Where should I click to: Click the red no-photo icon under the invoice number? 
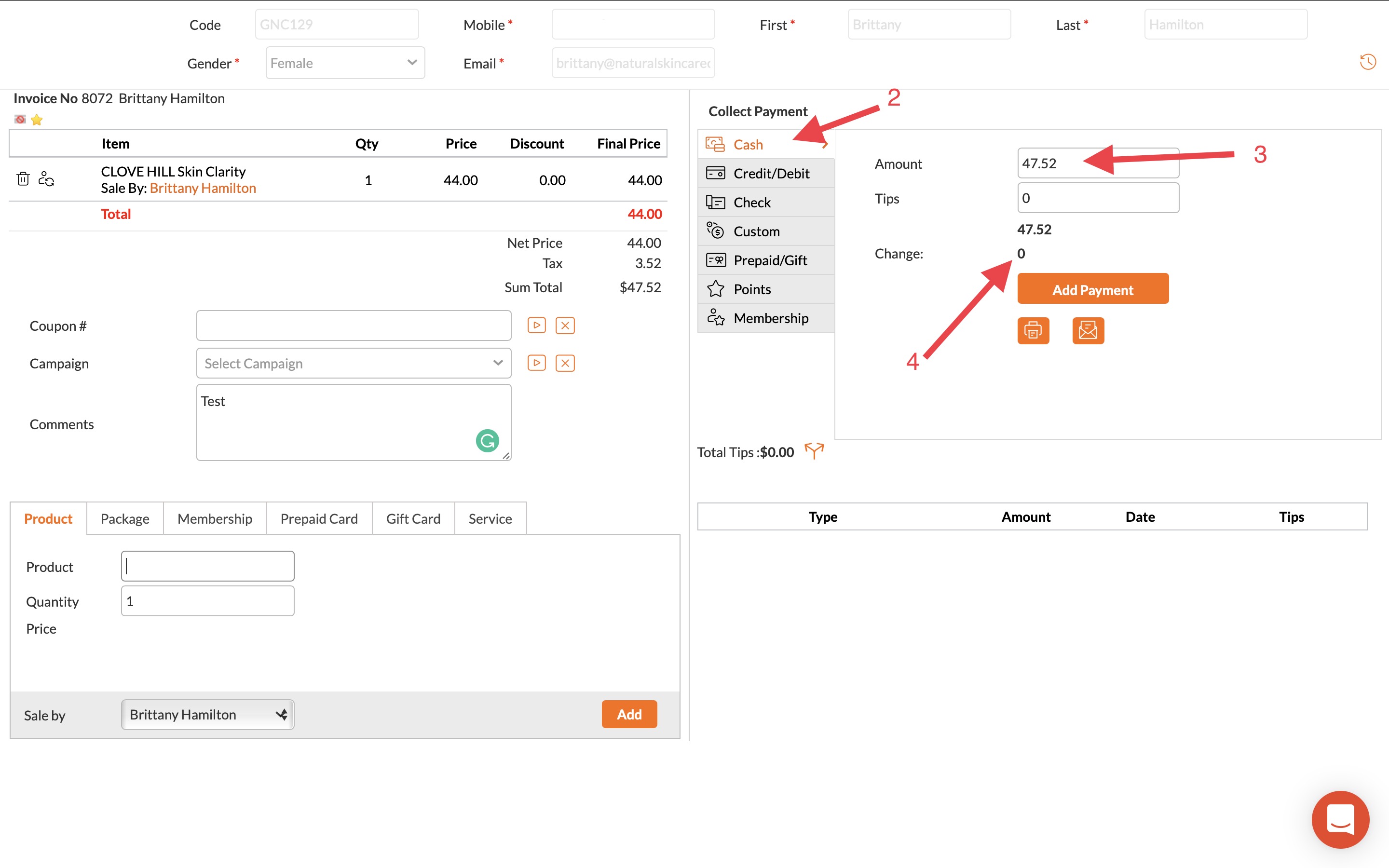20,120
